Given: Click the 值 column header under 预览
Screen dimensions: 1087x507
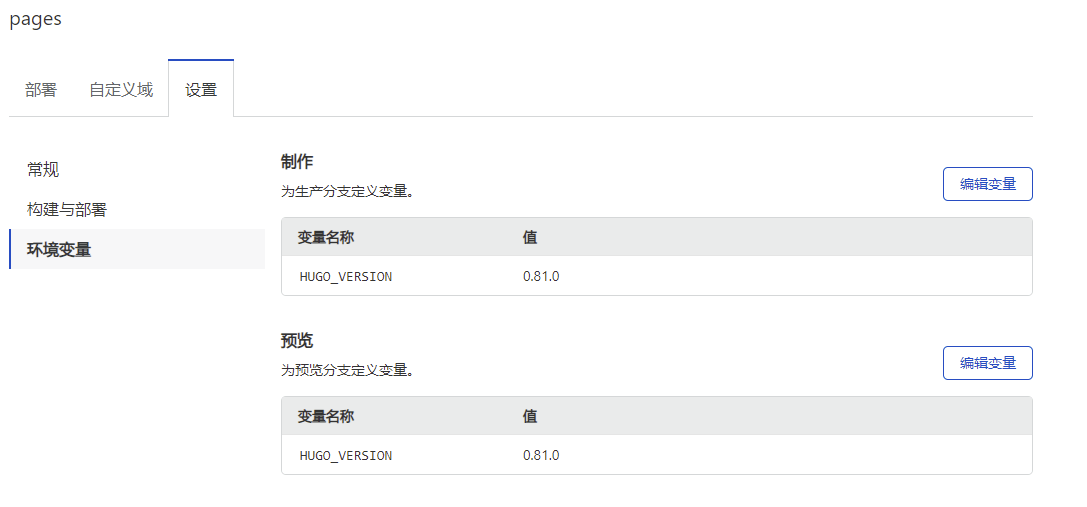Looking at the screenshot, I should pyautogui.click(x=530, y=416).
